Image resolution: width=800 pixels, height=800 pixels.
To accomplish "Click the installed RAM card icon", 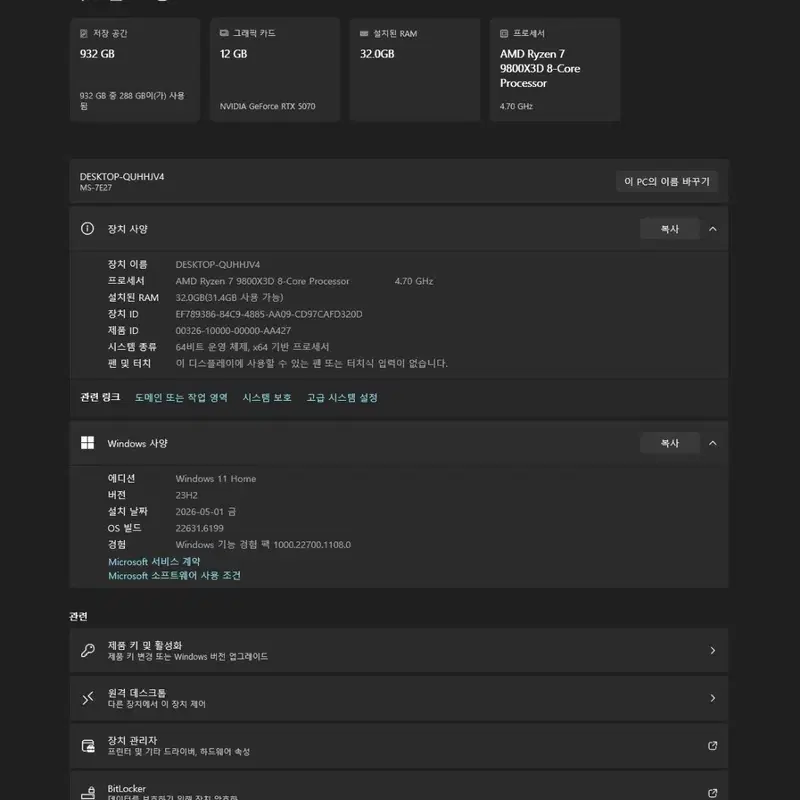I will tap(364, 34).
